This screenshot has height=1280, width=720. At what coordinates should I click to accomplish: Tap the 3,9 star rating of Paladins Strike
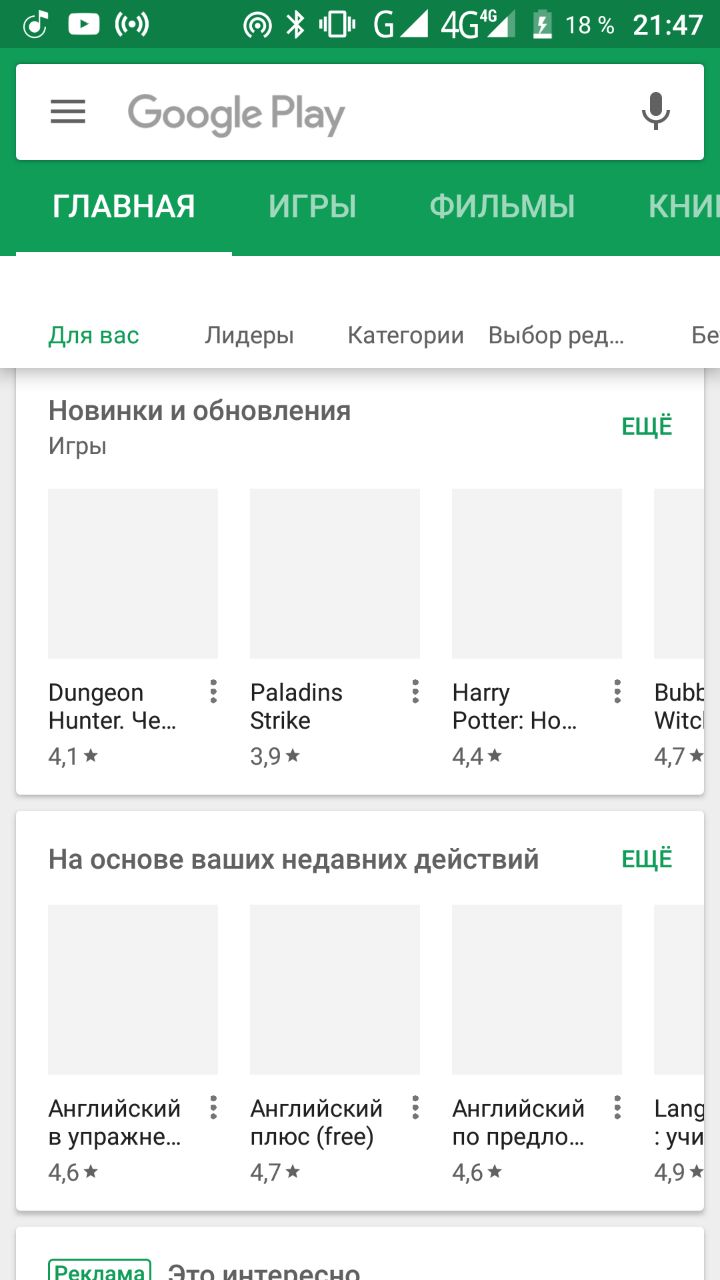click(275, 757)
